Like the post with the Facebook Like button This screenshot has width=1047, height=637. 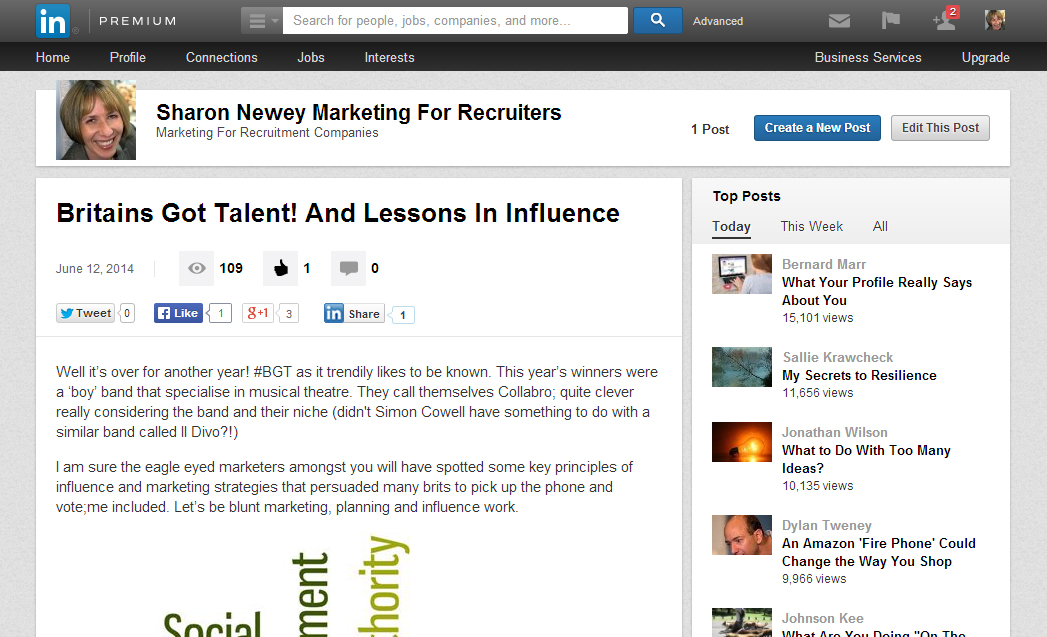point(178,313)
